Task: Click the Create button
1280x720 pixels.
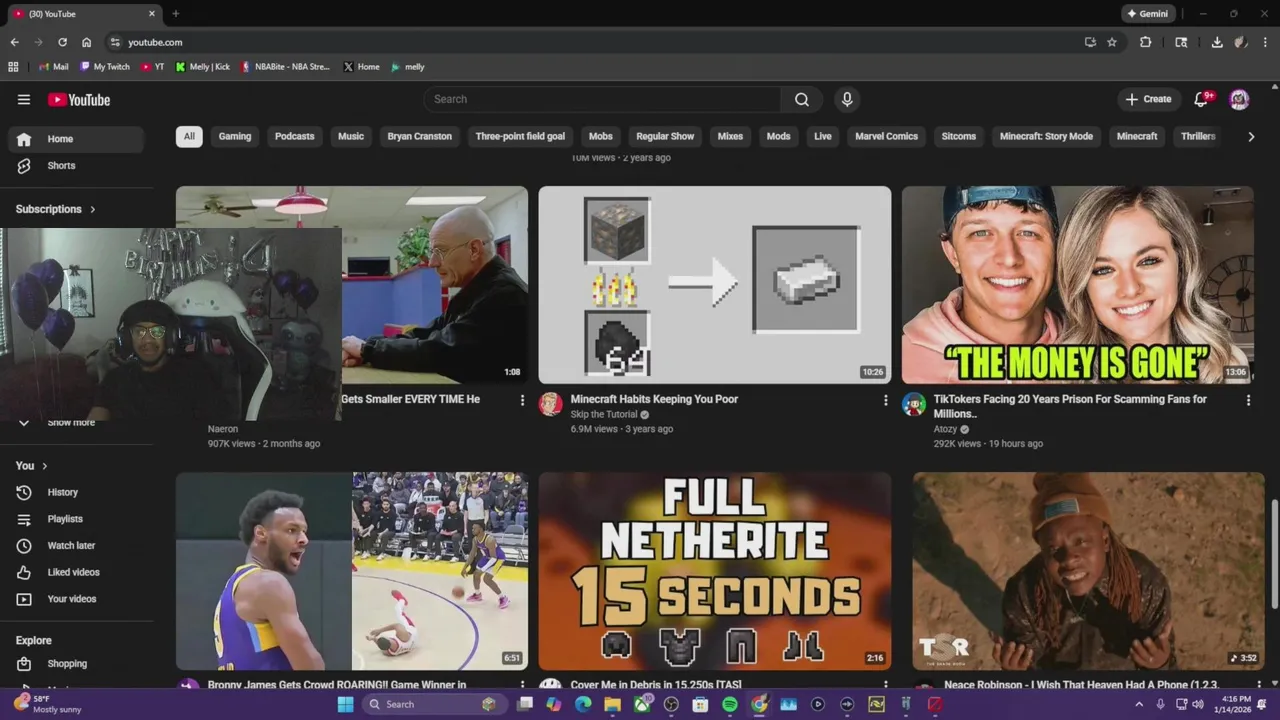Action: click(1148, 99)
